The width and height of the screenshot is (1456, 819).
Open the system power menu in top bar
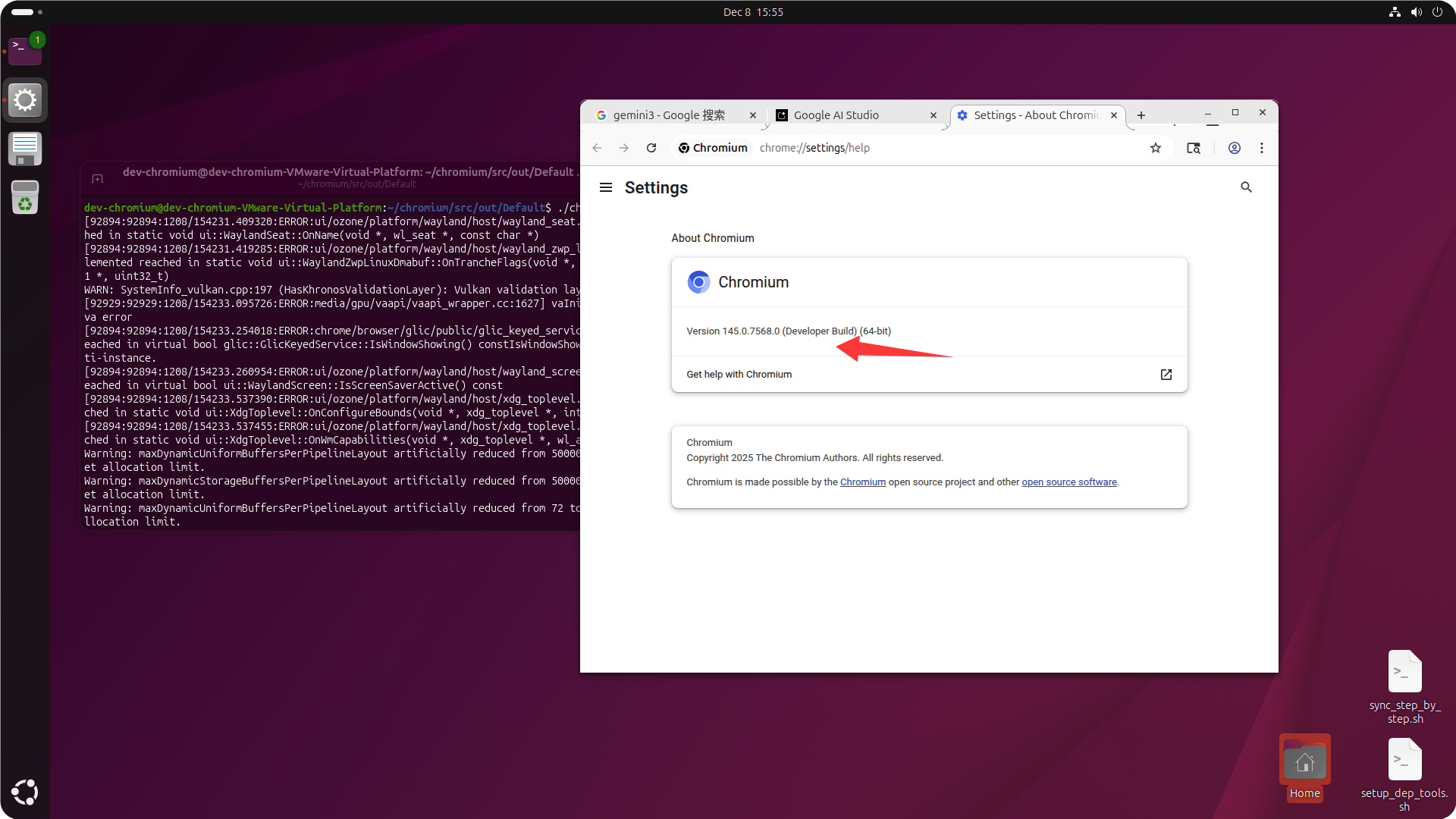pos(1437,12)
